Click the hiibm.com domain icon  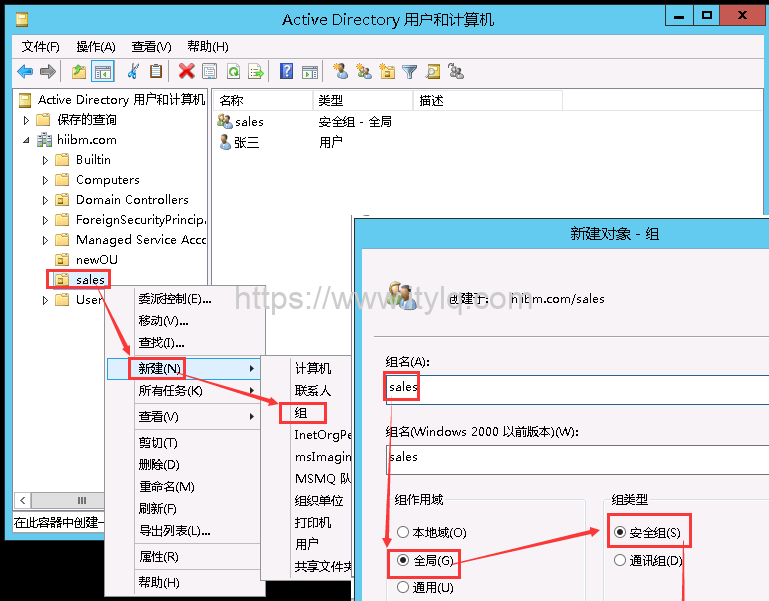pos(44,140)
